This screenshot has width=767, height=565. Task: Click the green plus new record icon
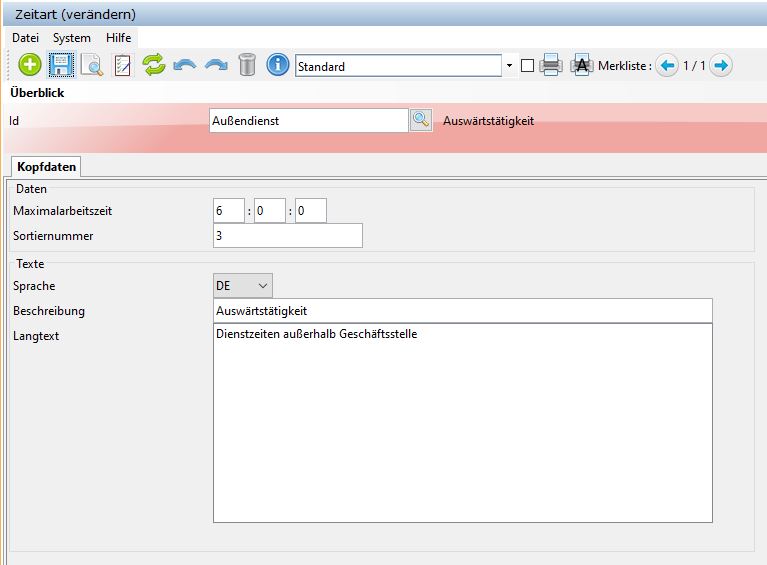31,66
